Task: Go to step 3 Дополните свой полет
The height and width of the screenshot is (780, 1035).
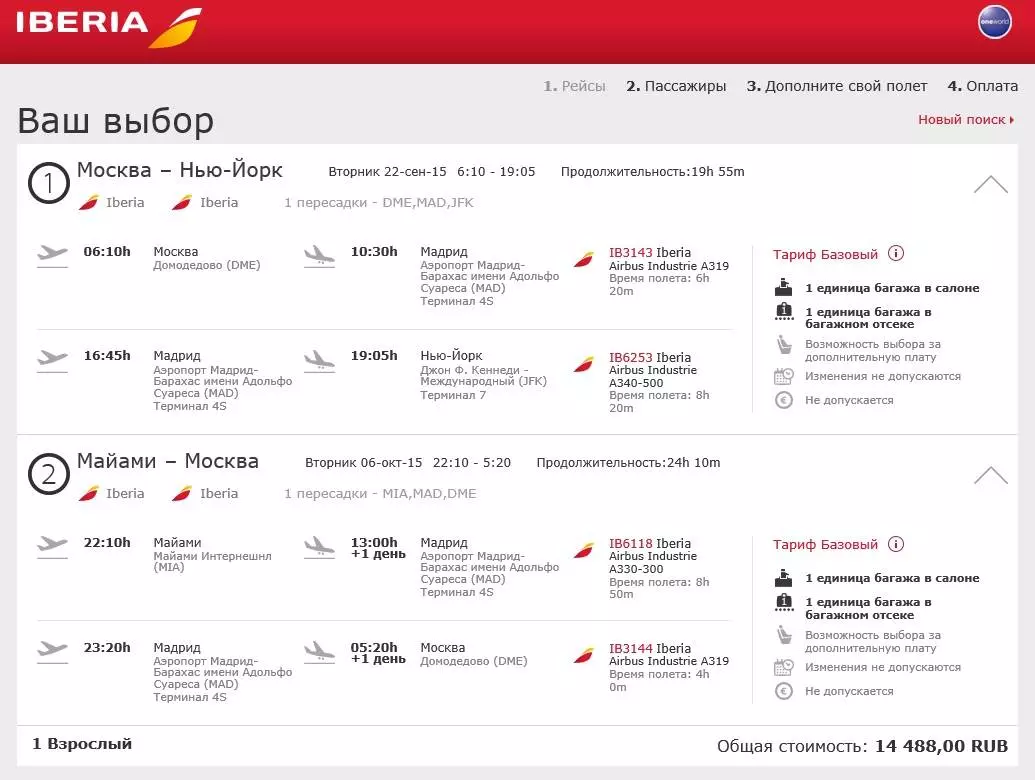Action: pyautogui.click(x=836, y=86)
